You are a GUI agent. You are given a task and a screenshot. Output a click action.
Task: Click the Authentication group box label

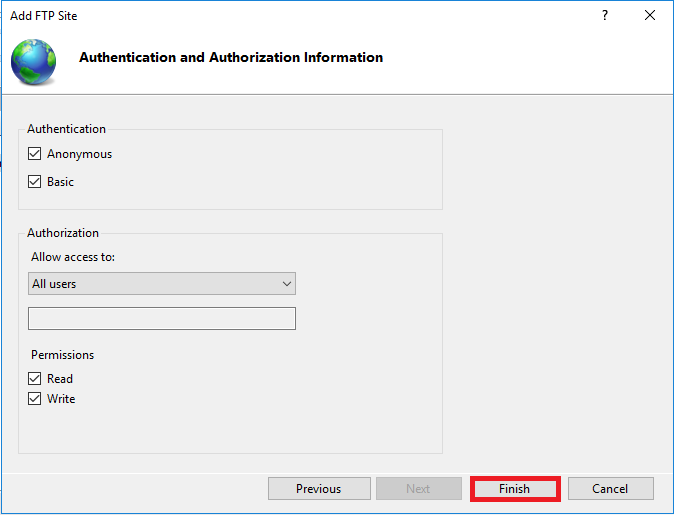click(x=66, y=129)
